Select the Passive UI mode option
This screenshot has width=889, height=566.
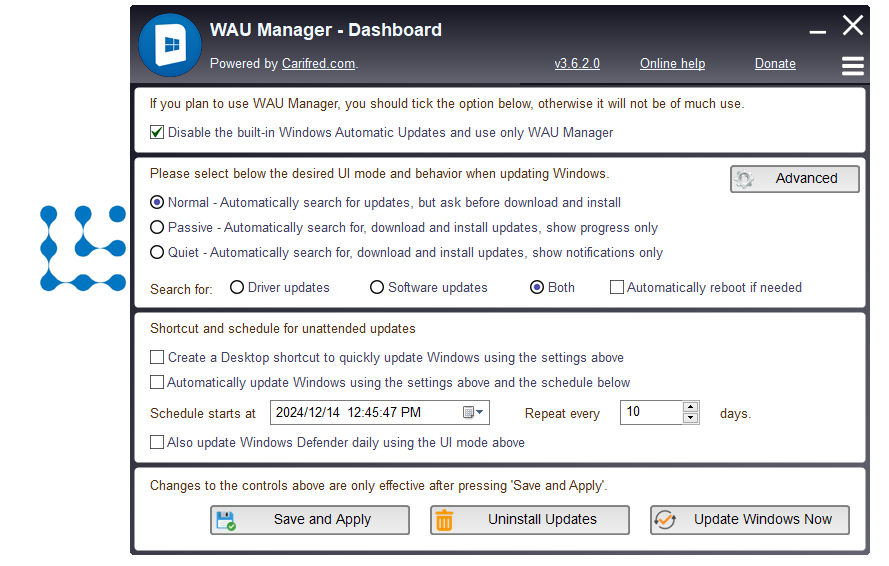point(157,227)
